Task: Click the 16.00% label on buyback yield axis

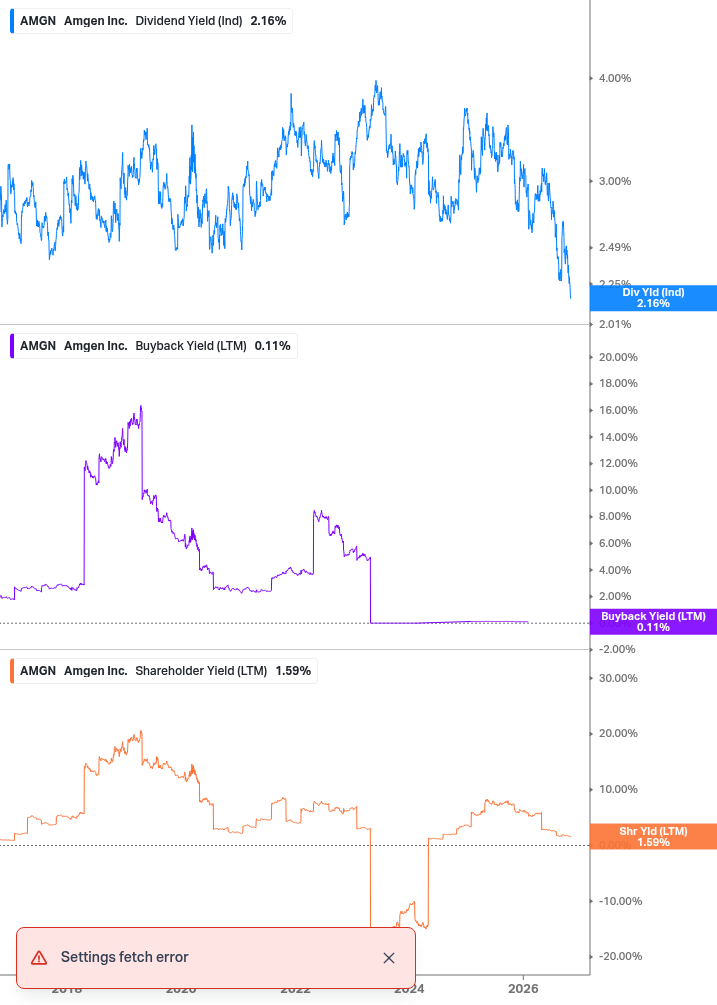Action: click(618, 410)
